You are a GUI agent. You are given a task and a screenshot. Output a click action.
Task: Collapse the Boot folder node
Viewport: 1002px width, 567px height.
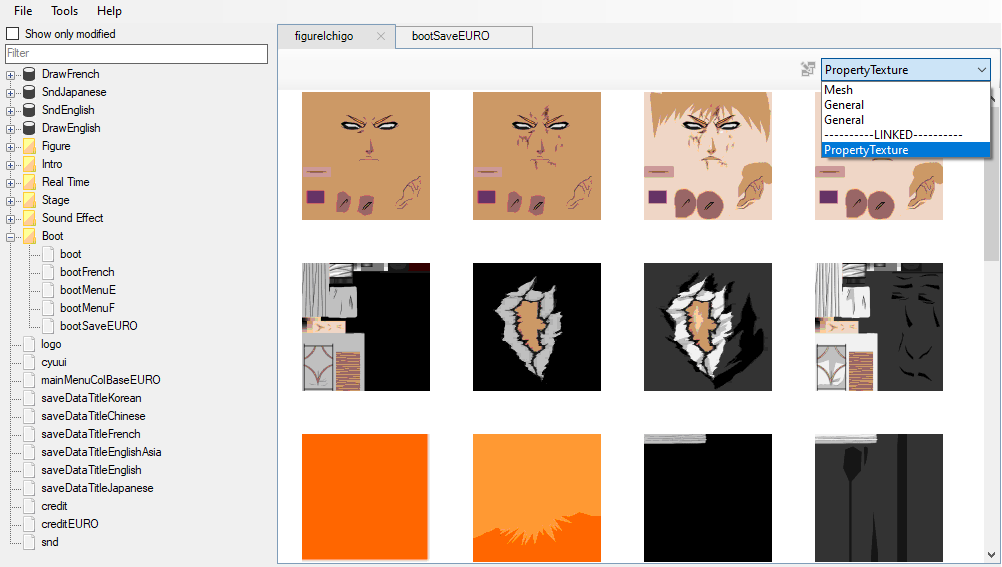(x=10, y=237)
